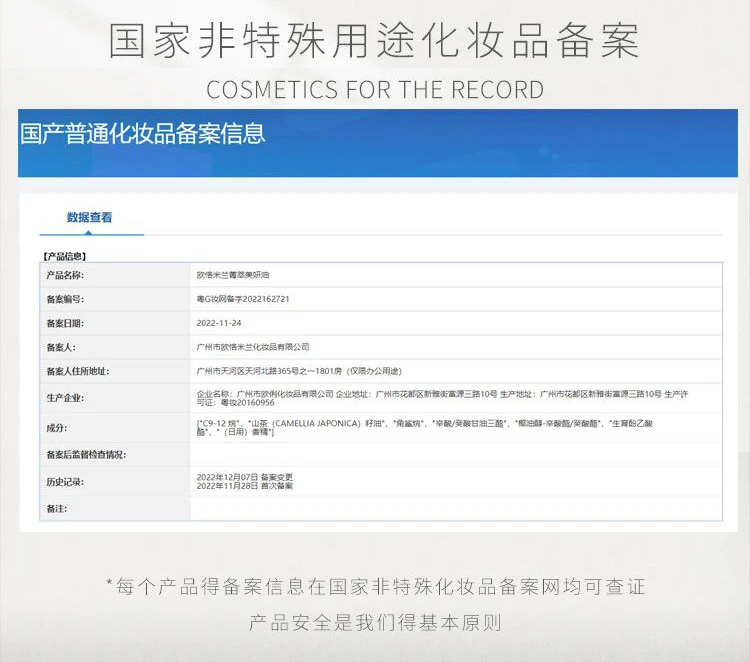The height and width of the screenshot is (662, 750).
Task: Select the 成分 row label
Action: pyautogui.click(x=57, y=427)
